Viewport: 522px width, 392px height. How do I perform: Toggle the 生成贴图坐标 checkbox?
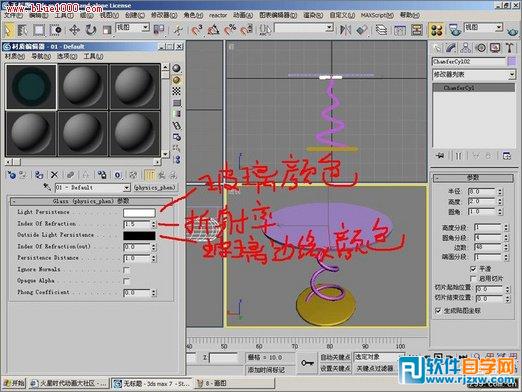438,311
